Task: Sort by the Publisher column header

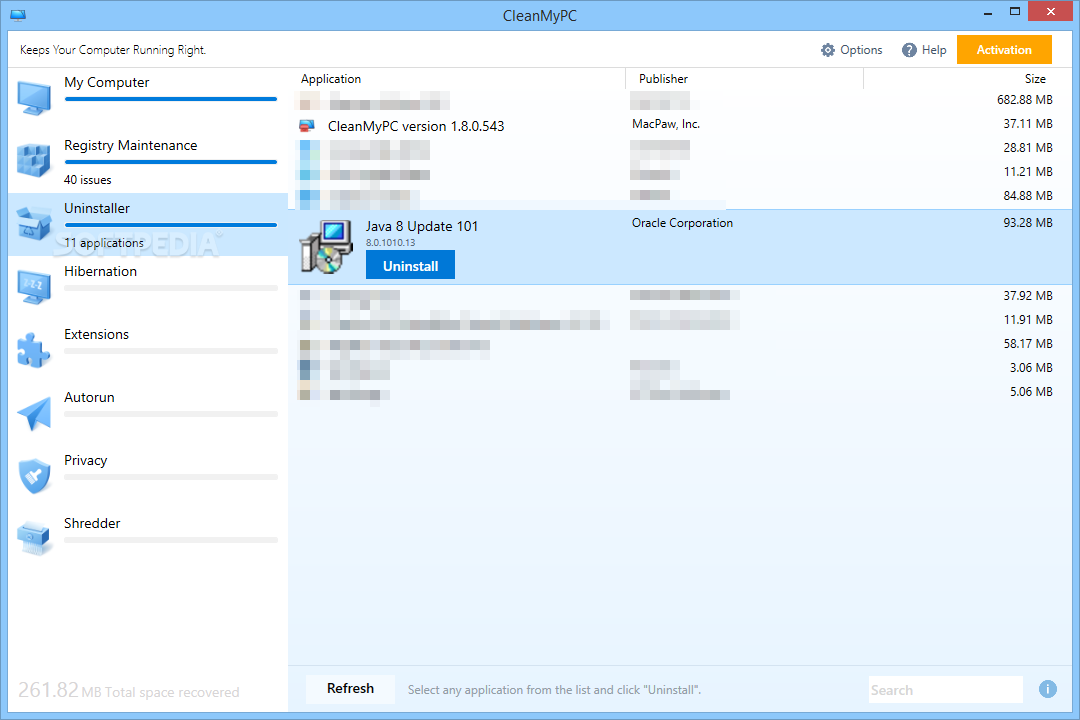Action: pyautogui.click(x=663, y=79)
